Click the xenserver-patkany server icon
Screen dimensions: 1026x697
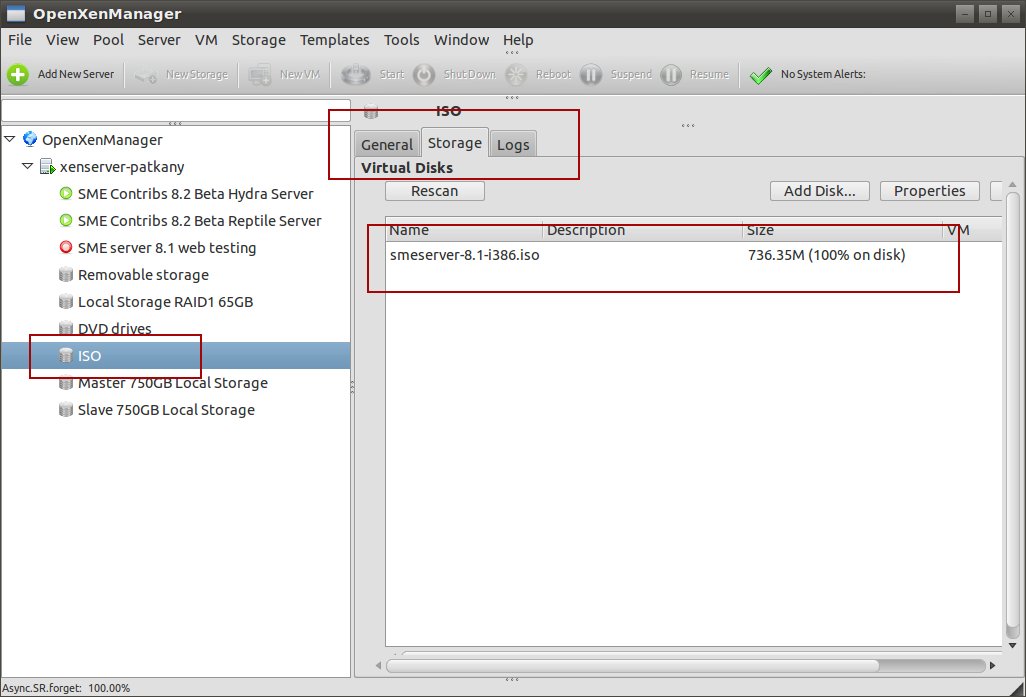47,167
